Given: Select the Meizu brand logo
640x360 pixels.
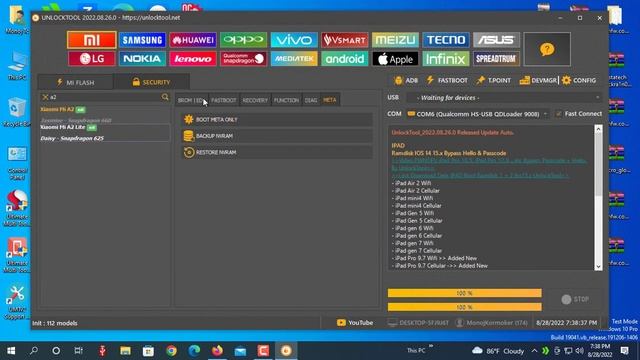Looking at the screenshot, I should tap(396, 40).
